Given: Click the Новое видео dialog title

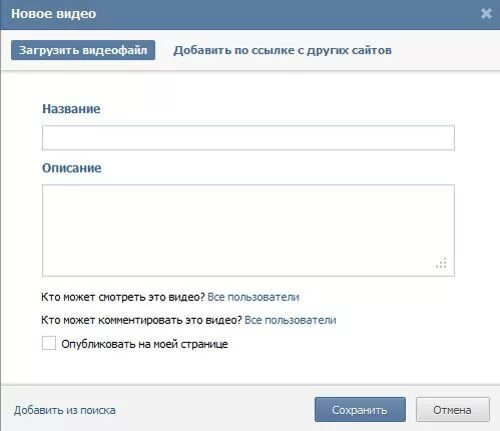Looking at the screenshot, I should 53,14.
